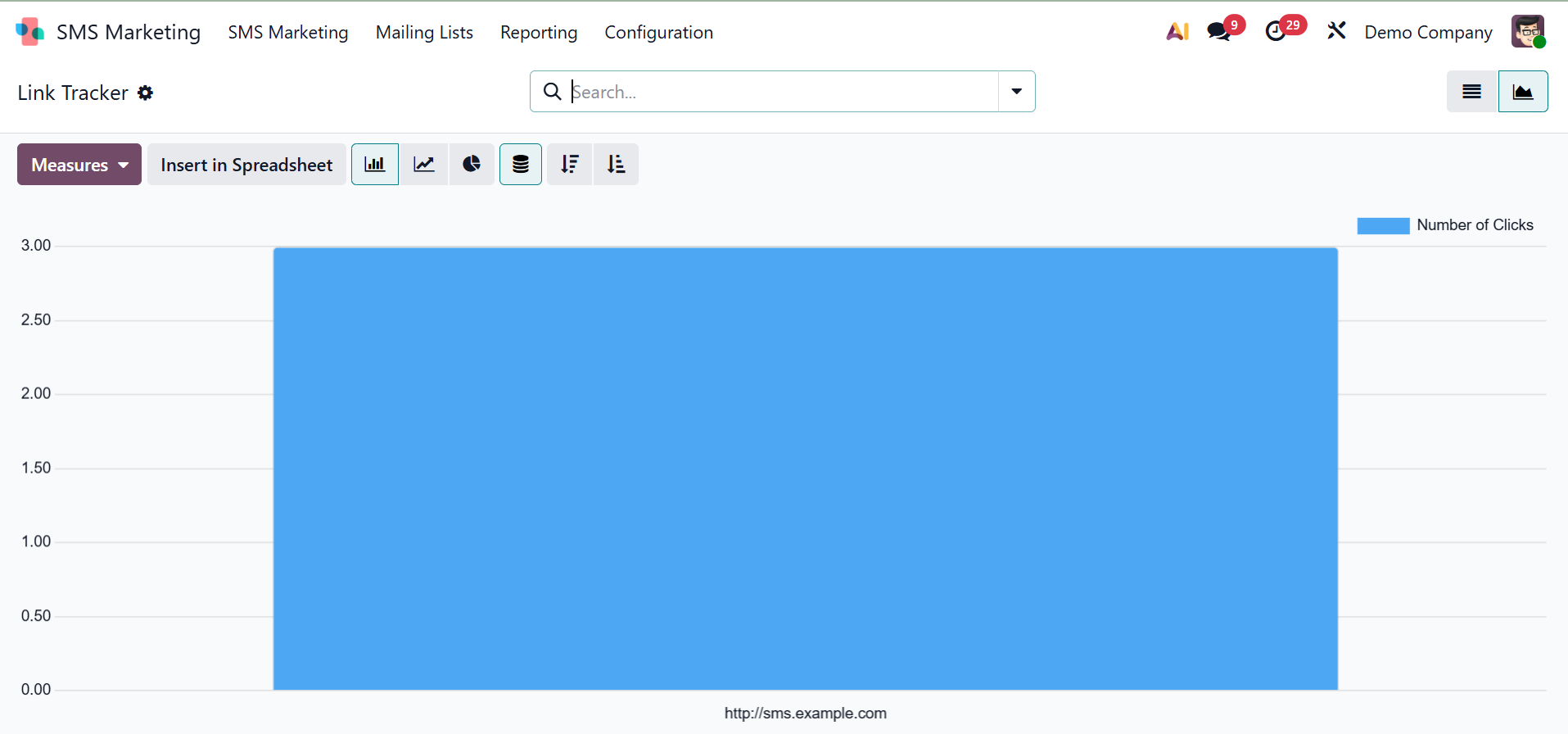
Task: Select the graph view button
Action: click(x=1522, y=92)
